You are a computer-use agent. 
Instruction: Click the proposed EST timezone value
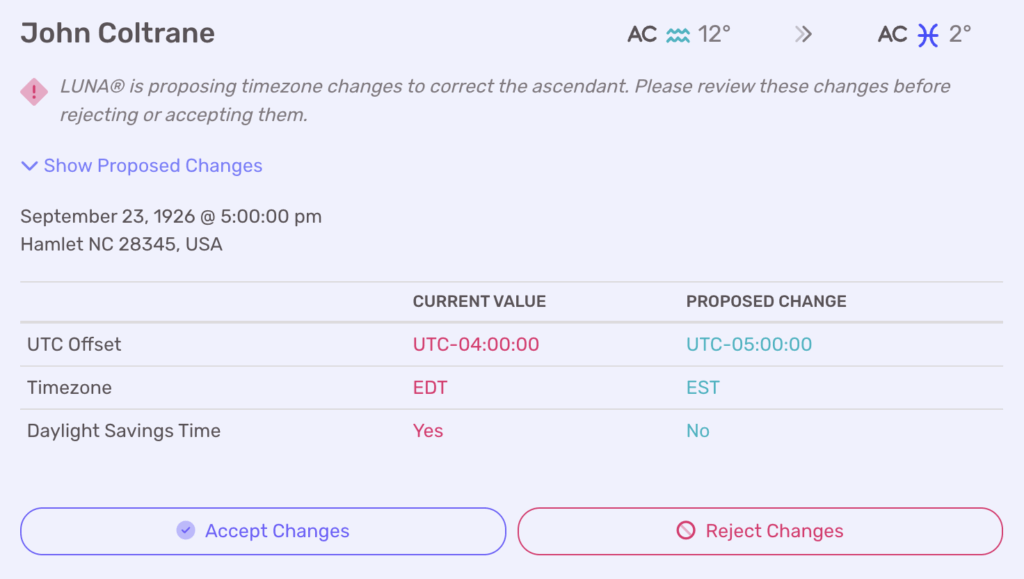pyautogui.click(x=703, y=388)
